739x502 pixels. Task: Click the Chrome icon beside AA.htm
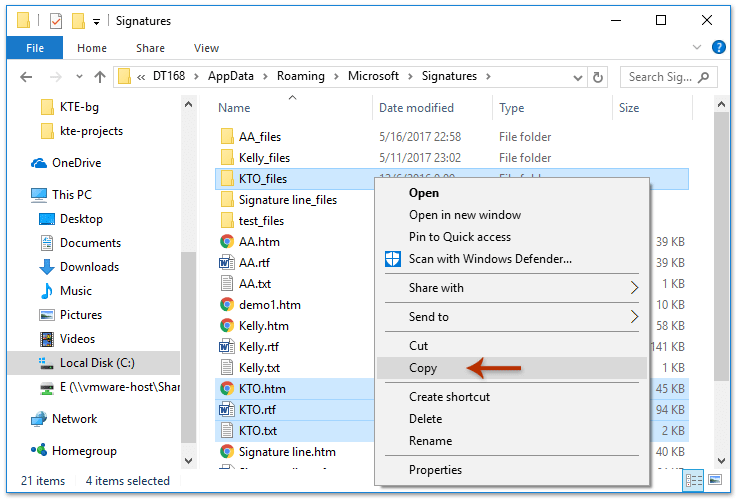(x=227, y=241)
